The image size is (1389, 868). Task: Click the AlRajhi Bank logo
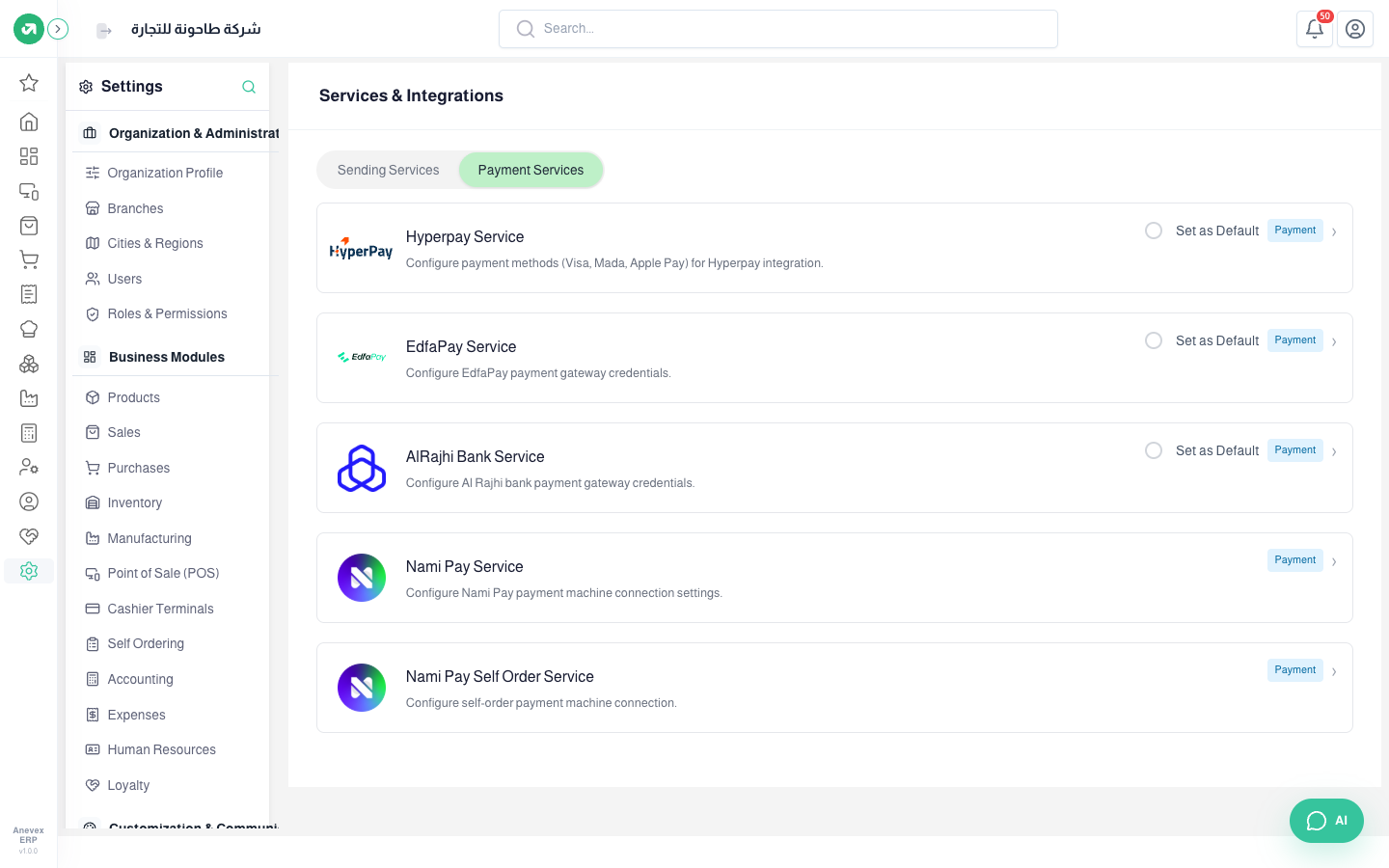[362, 468]
